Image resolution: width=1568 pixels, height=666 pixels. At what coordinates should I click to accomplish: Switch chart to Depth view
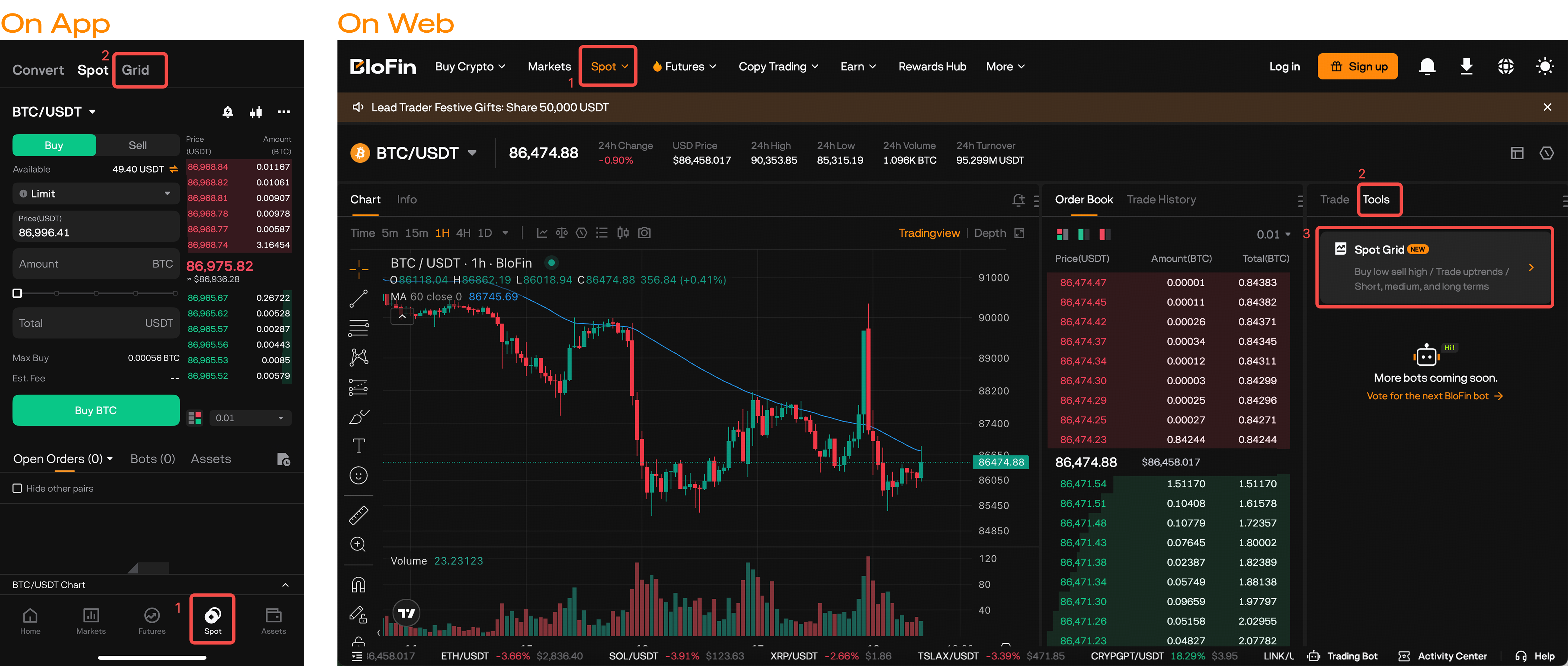point(990,233)
